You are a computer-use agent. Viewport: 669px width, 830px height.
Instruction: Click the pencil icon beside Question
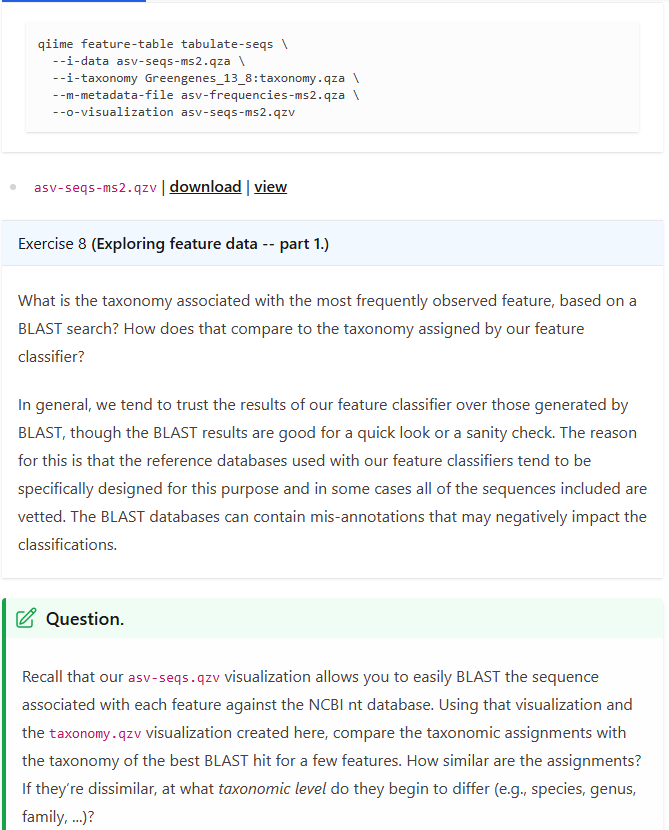point(27,618)
